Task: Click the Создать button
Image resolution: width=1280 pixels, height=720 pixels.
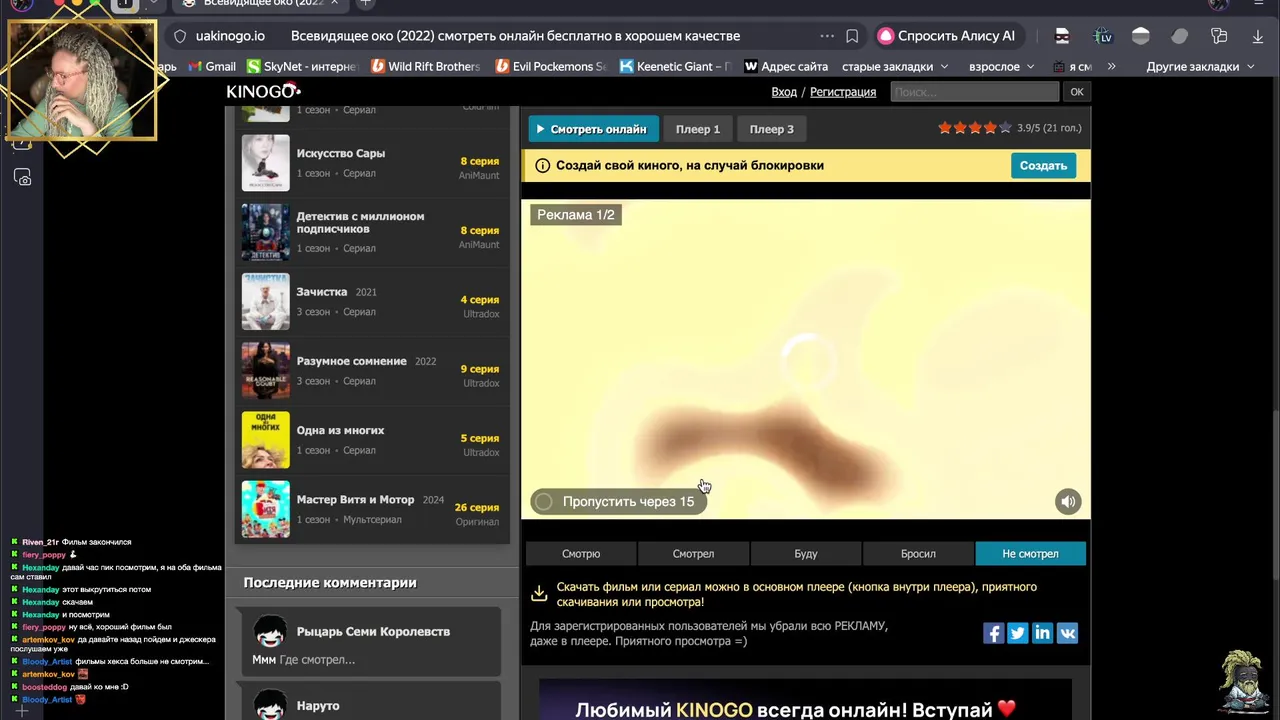Action: [x=1043, y=166]
